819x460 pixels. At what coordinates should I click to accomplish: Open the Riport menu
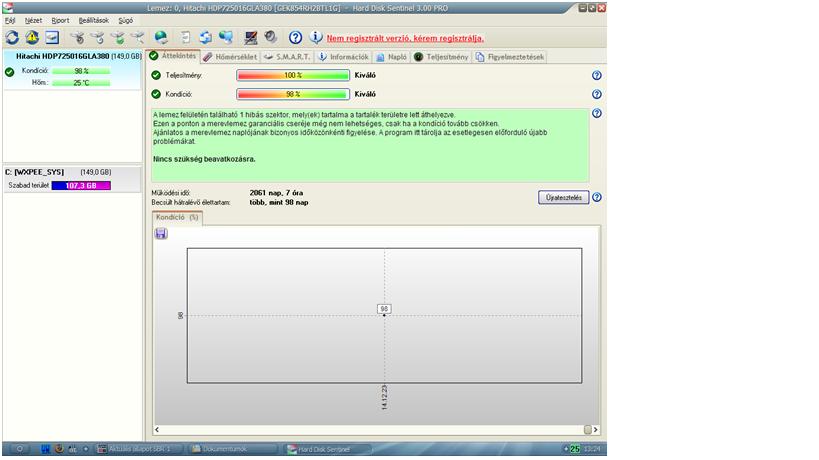point(60,20)
